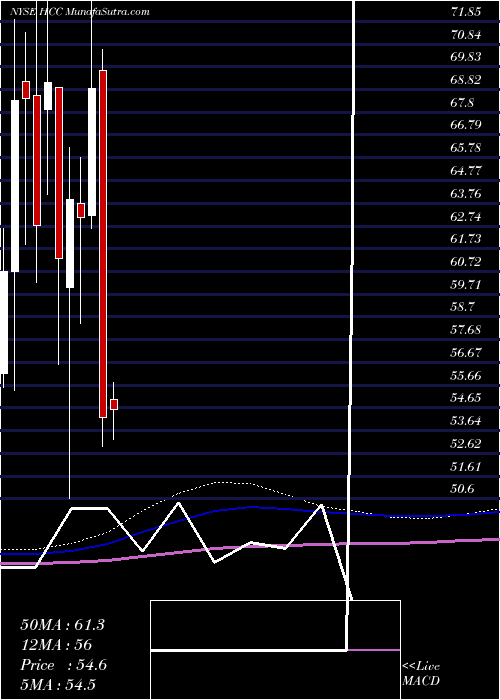Click the 55.66 price axis label

[x=466, y=376]
